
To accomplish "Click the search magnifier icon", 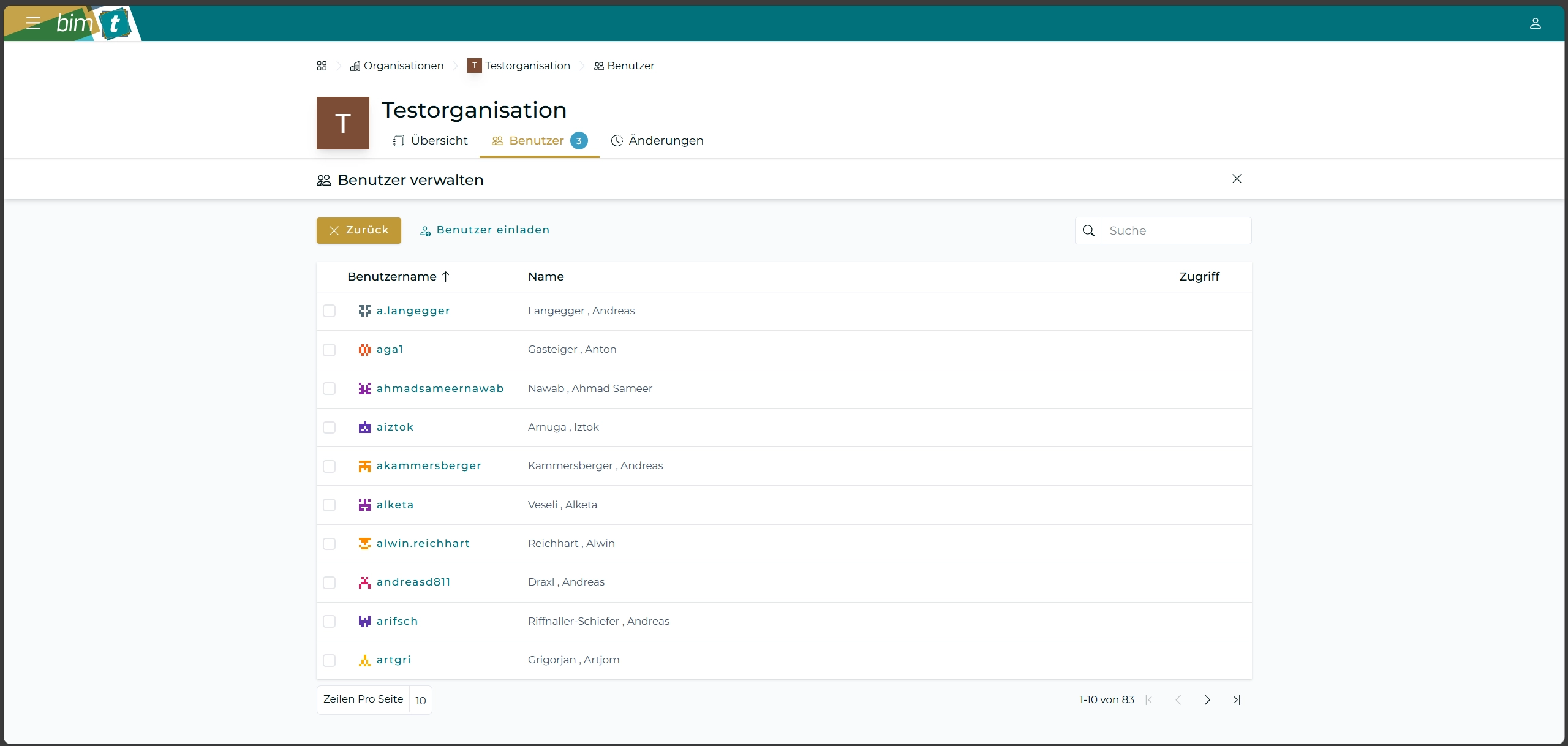I will (1088, 231).
